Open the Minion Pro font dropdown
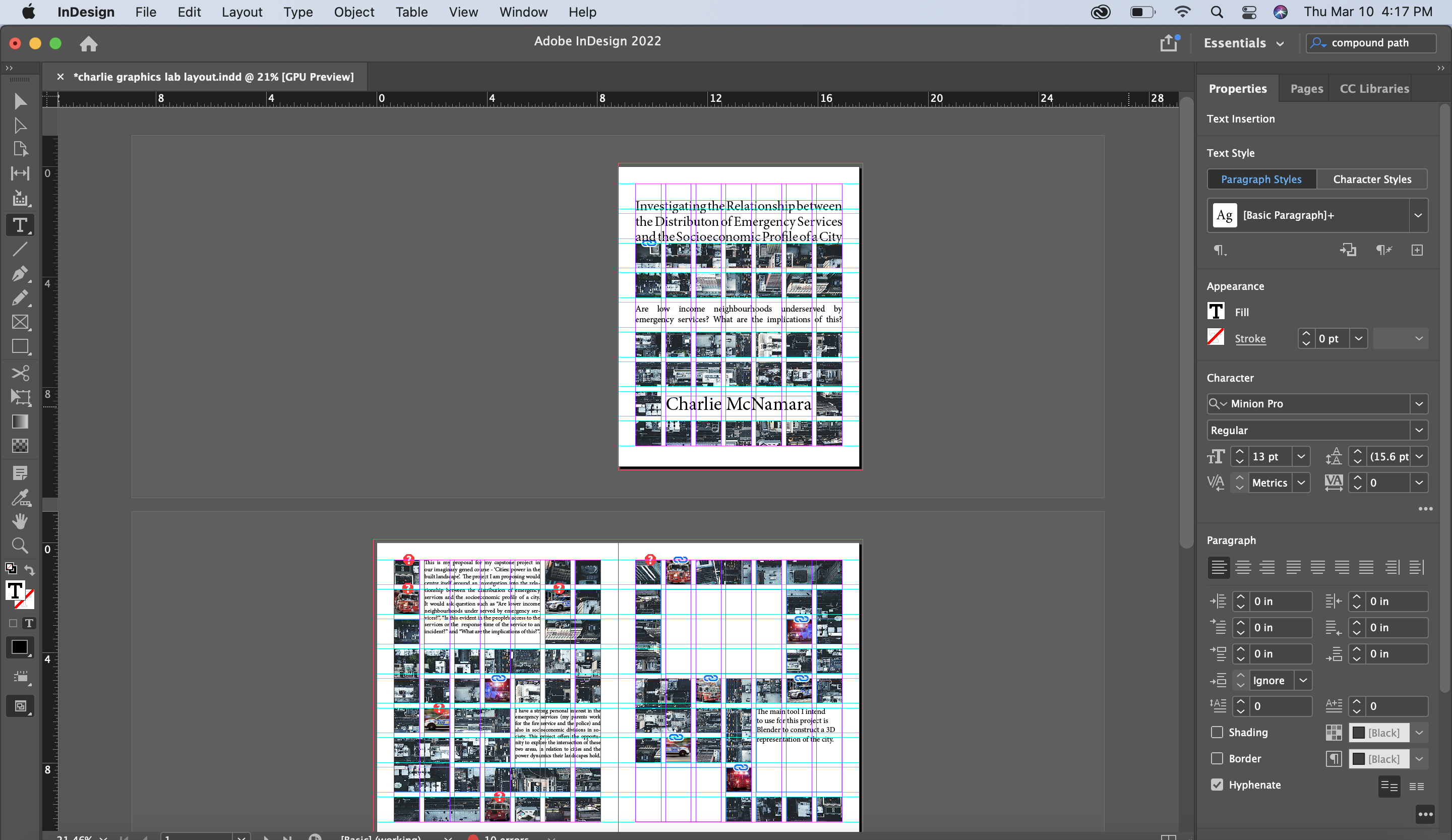The width and height of the screenshot is (1452, 840). (x=1420, y=404)
